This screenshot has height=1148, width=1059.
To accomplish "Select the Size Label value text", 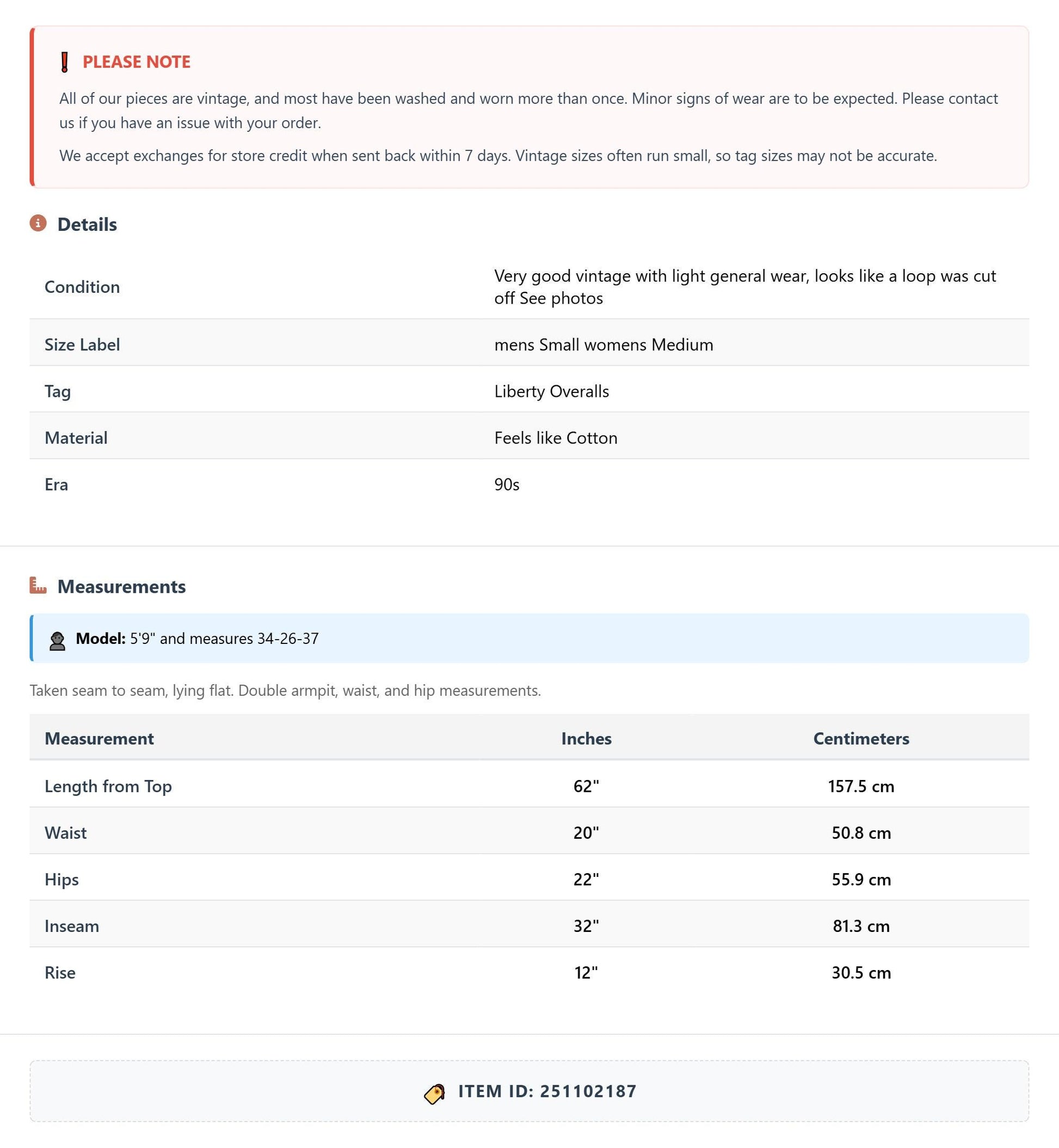I will click(604, 345).
